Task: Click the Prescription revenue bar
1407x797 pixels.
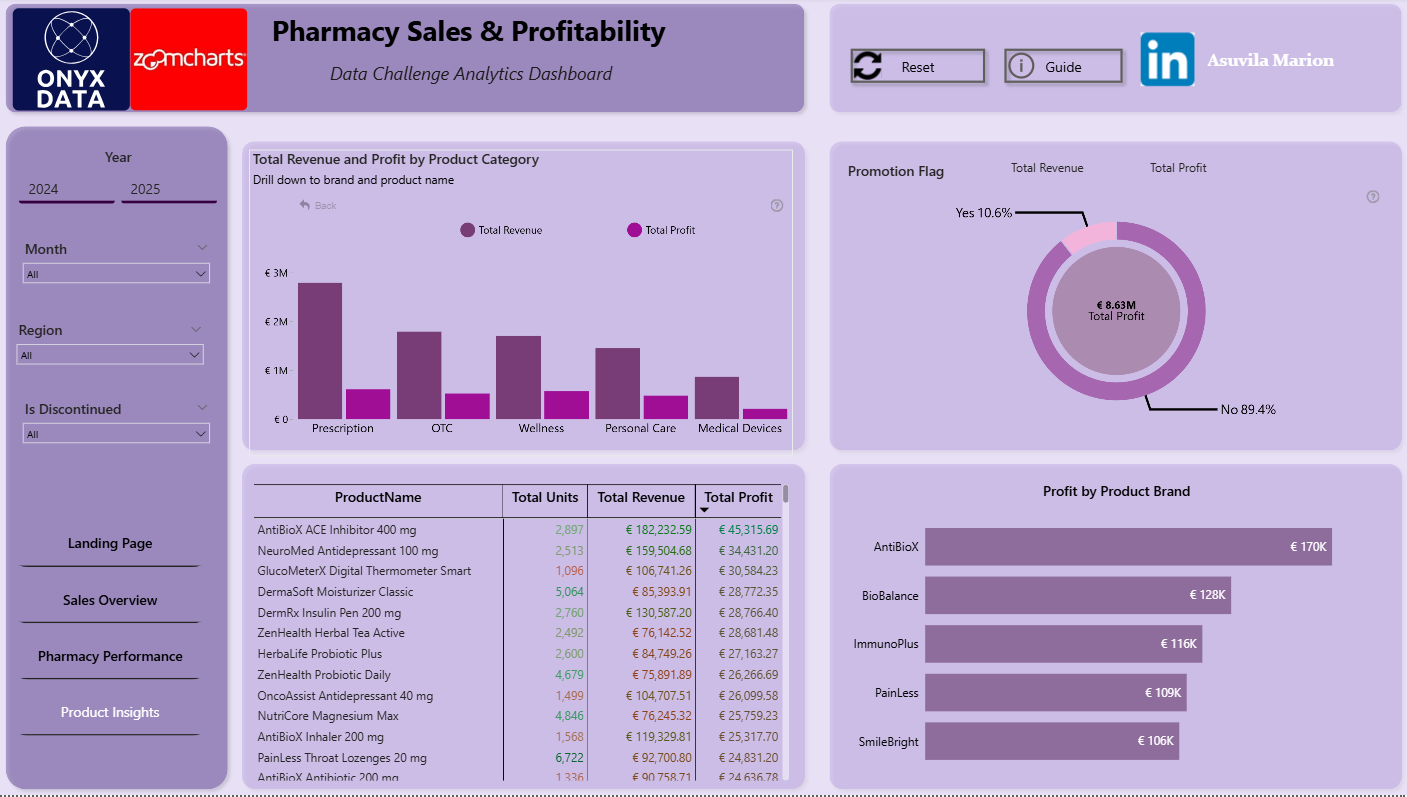Action: pyautogui.click(x=319, y=350)
